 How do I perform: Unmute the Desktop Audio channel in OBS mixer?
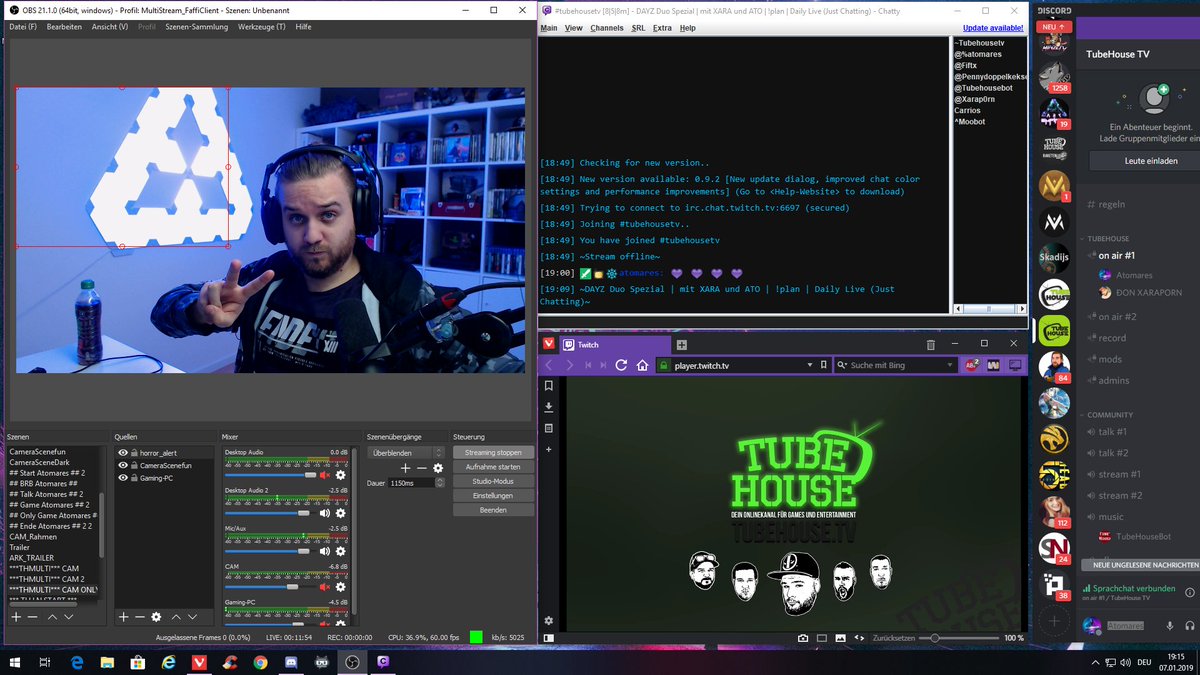pyautogui.click(x=324, y=475)
